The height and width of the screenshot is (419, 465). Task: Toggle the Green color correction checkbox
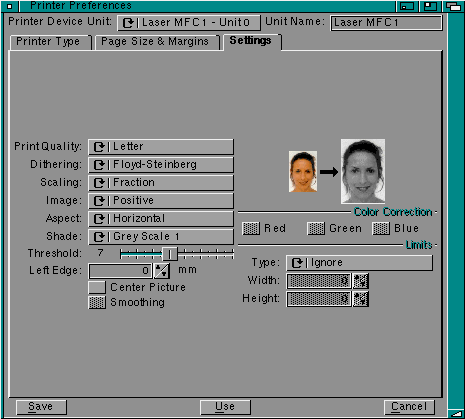point(316,229)
